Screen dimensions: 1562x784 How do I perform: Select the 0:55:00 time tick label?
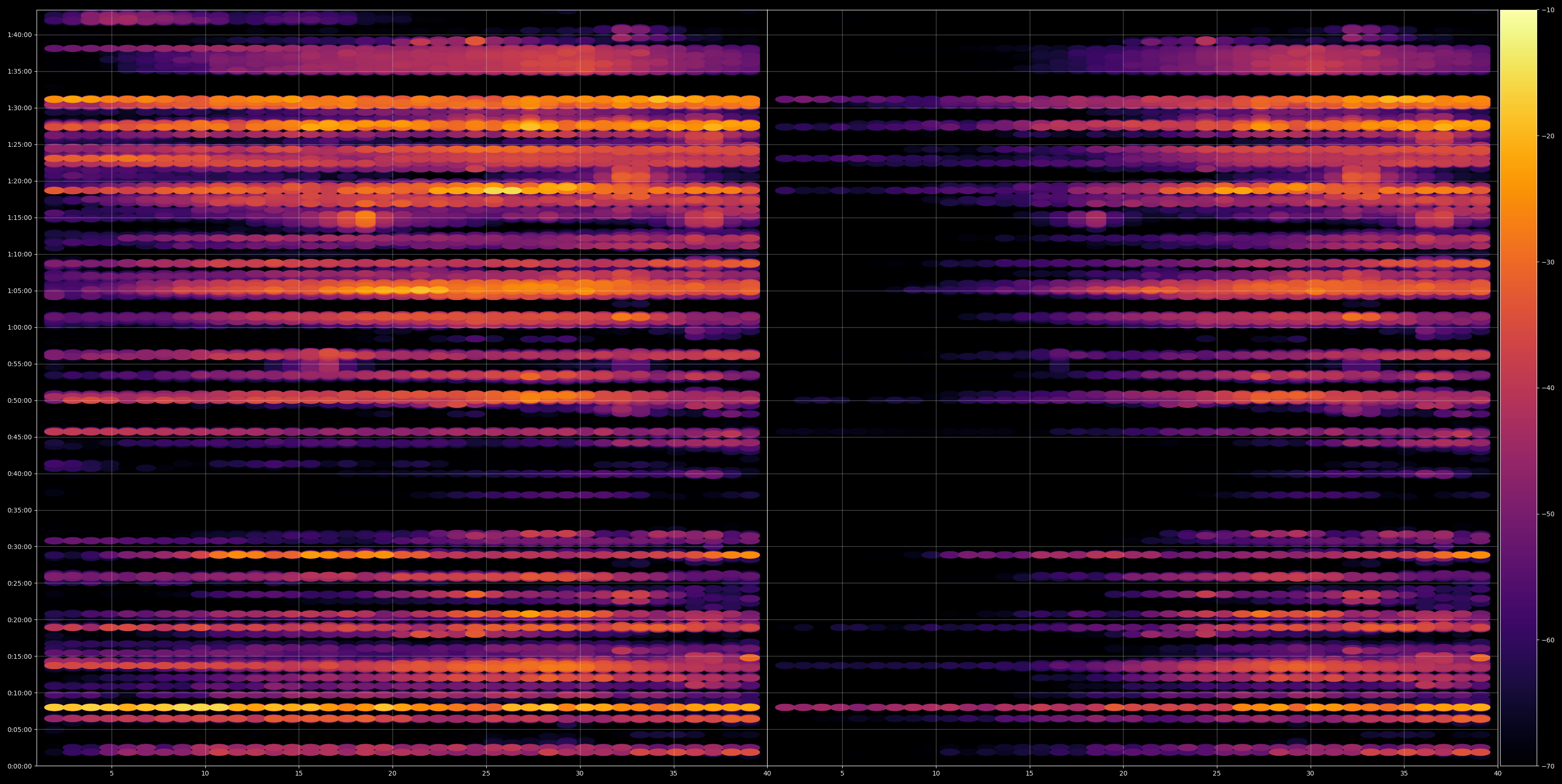19,364
